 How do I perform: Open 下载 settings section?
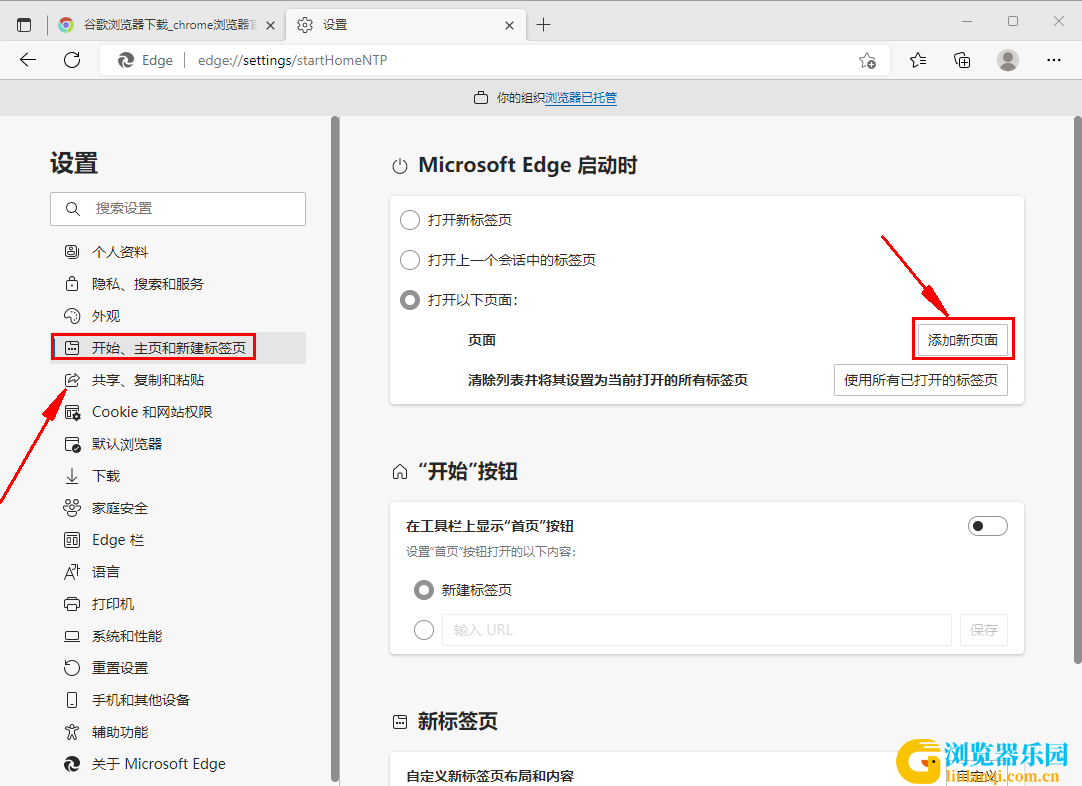click(x=178, y=475)
